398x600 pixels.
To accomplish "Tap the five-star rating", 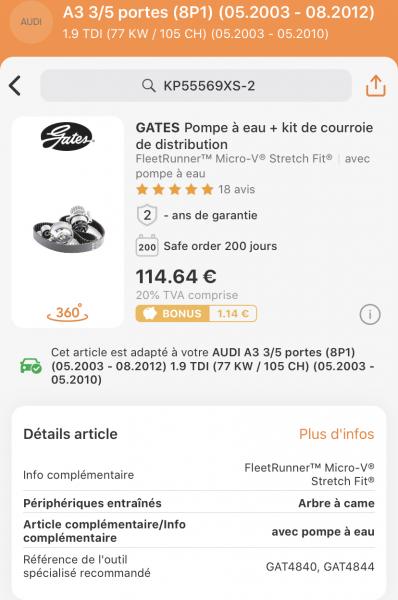I will coord(175,189).
